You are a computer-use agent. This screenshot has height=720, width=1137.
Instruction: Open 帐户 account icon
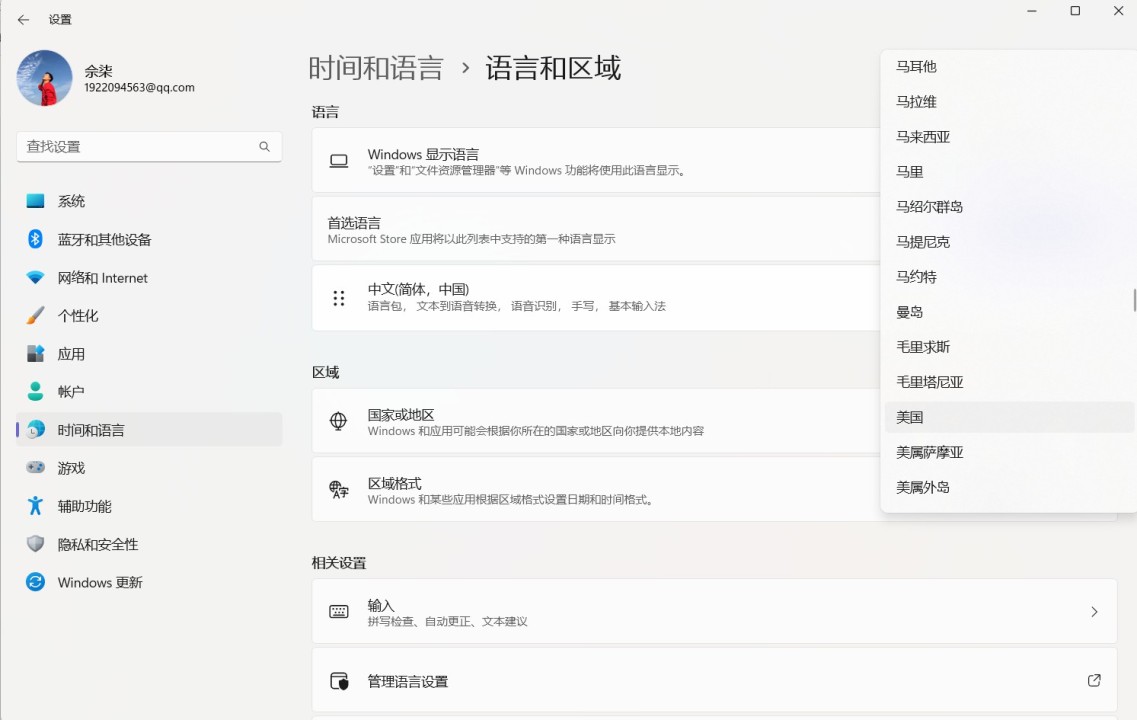(35, 392)
